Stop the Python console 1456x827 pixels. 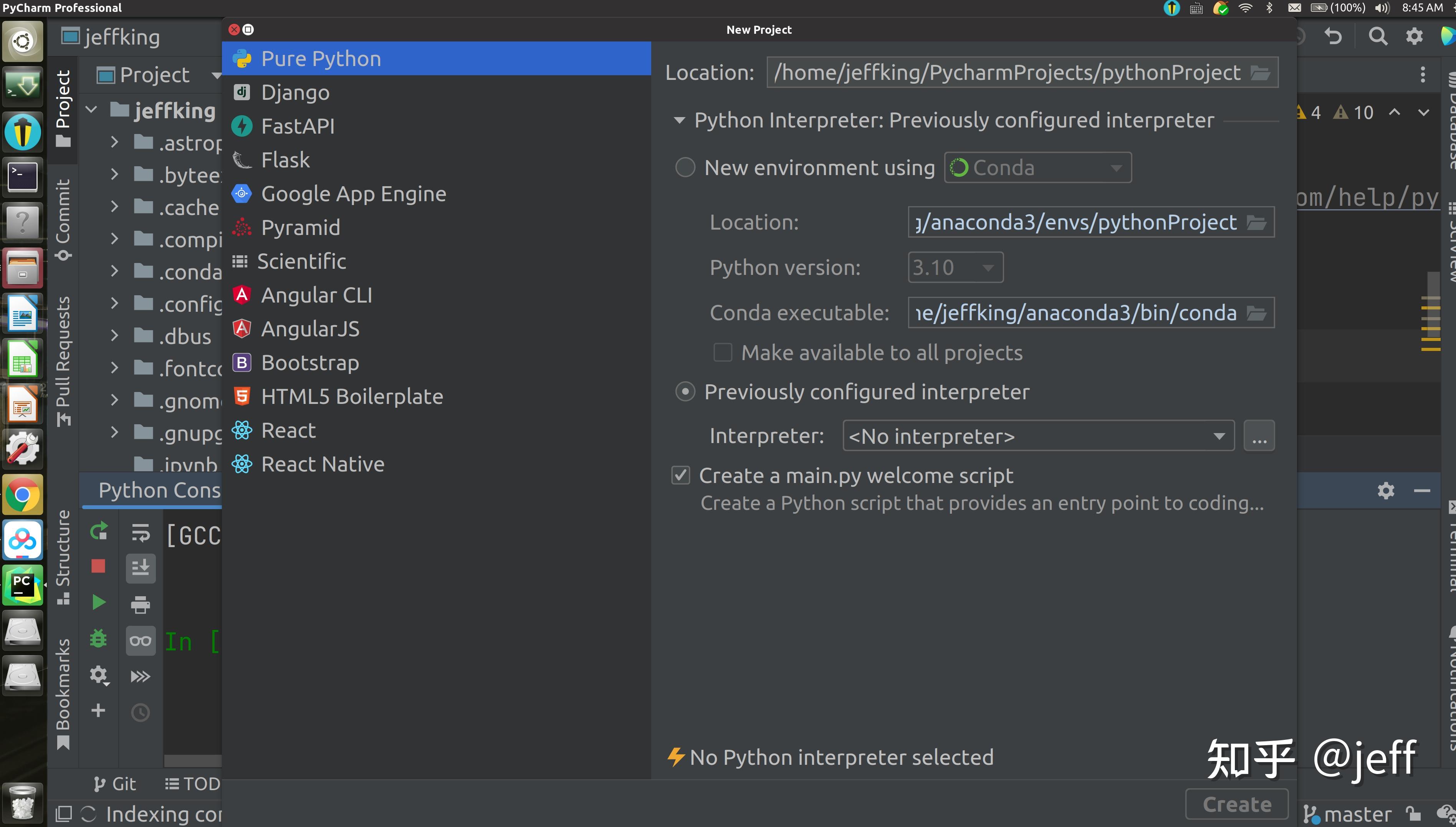(98, 566)
